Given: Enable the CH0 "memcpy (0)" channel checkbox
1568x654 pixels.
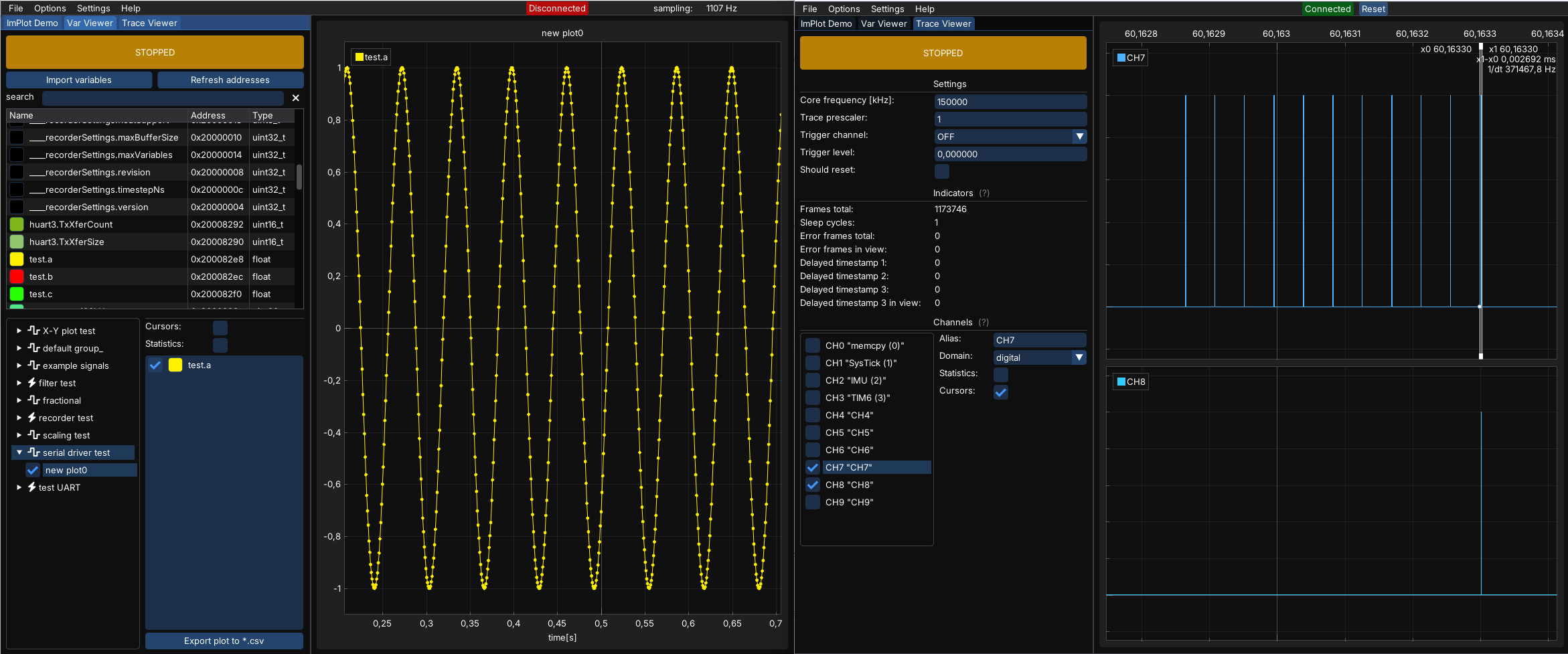Looking at the screenshot, I should 813,345.
